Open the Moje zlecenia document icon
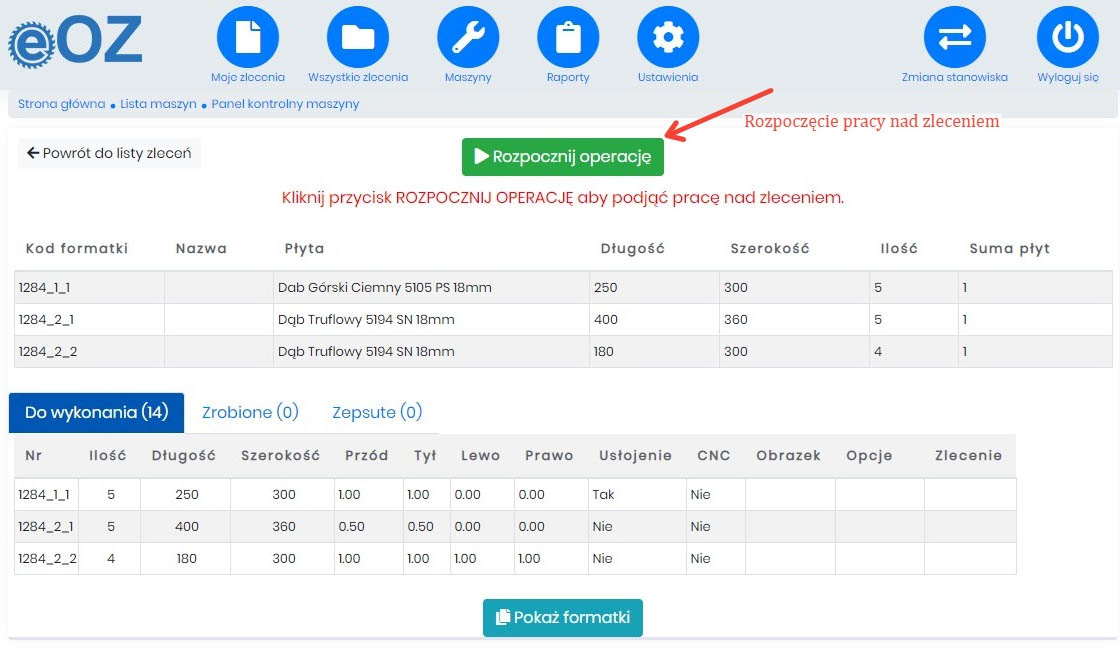This screenshot has height=665, width=1120. (247, 37)
